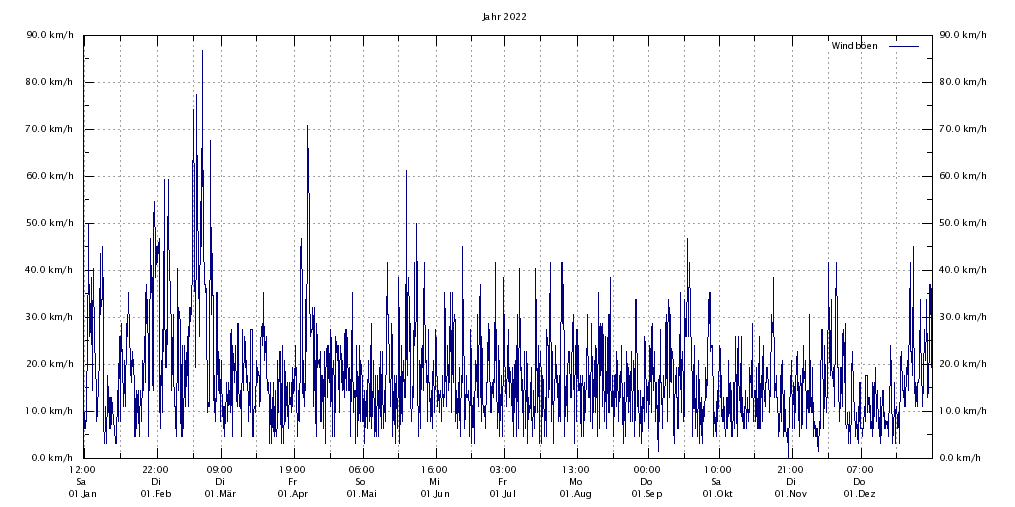Screen dimensions: 1015x507
Task: Click the '01.Sep' date label
Action: (x=646, y=494)
